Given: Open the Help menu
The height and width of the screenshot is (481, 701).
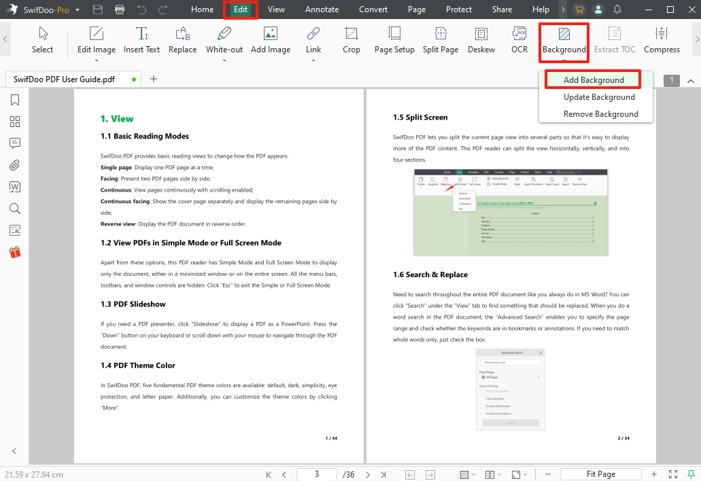Looking at the screenshot, I should tap(541, 9).
